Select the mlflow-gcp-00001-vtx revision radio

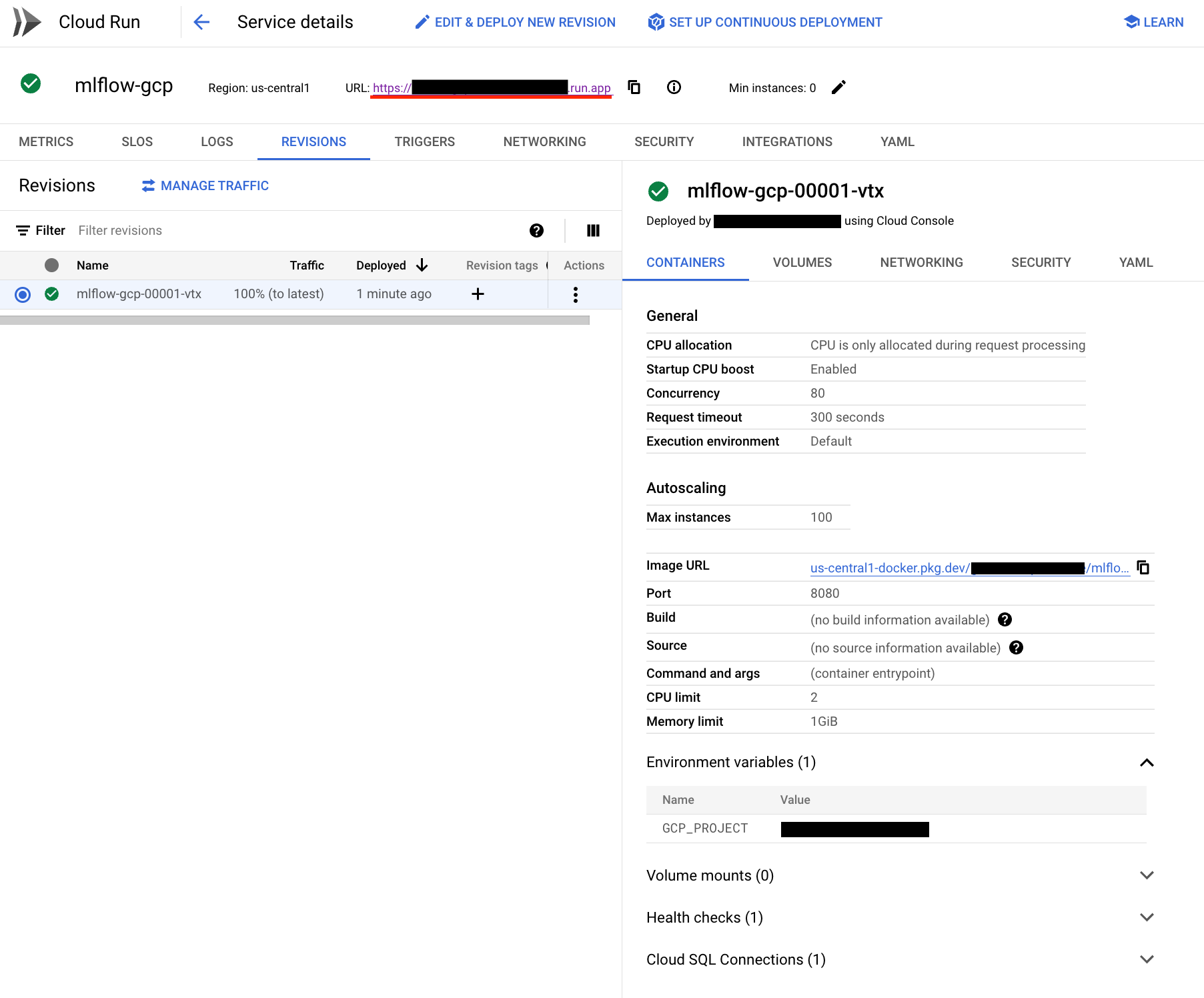(23, 294)
